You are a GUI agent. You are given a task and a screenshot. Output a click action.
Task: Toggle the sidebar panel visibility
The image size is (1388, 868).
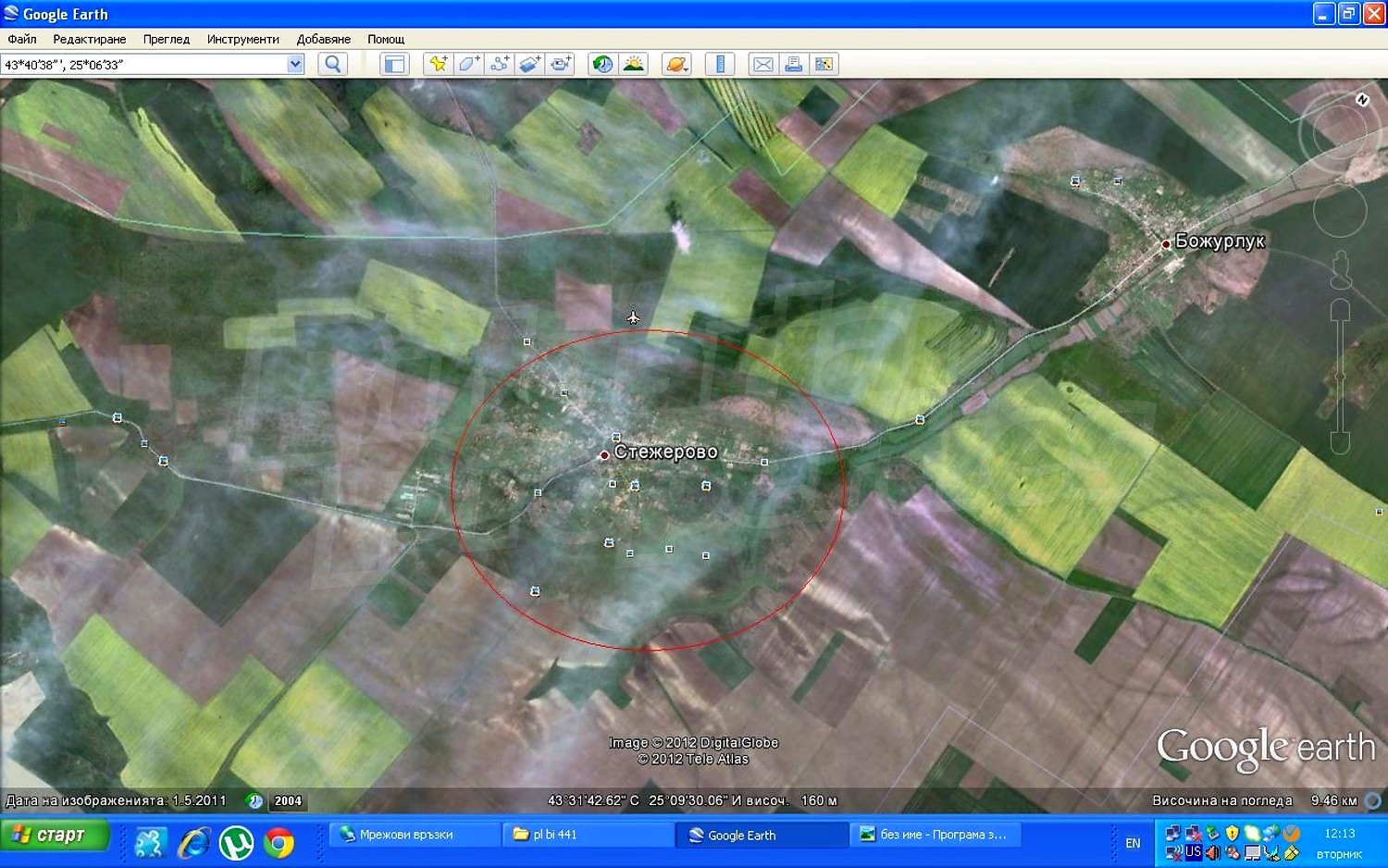click(394, 64)
